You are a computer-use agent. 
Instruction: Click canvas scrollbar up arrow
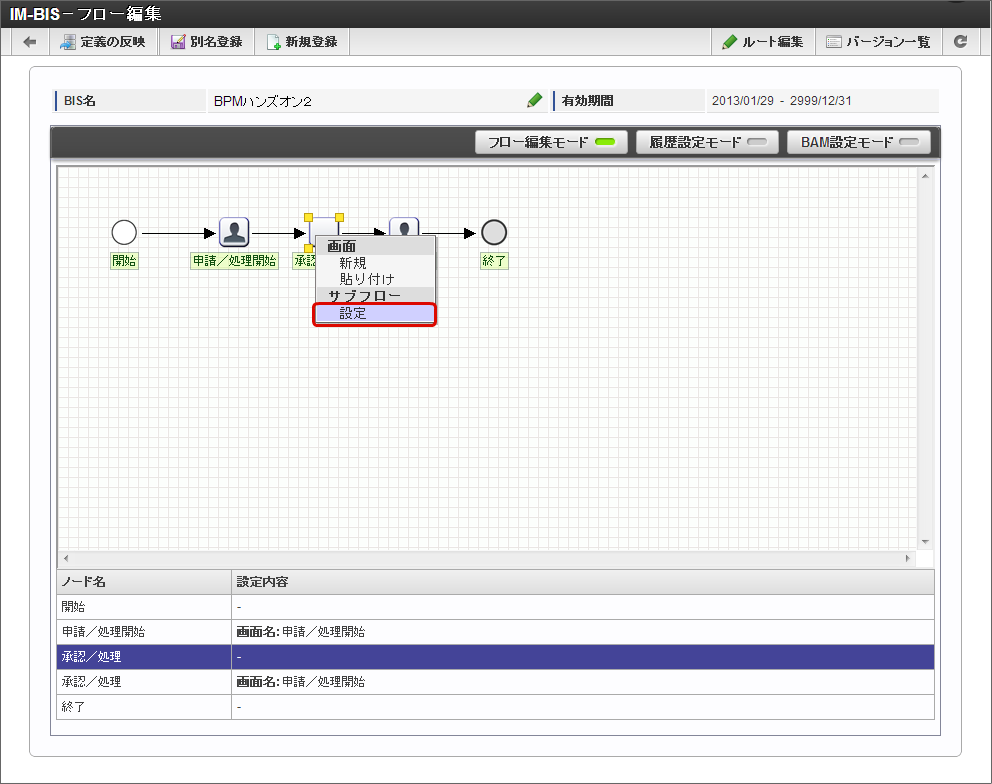click(925, 176)
